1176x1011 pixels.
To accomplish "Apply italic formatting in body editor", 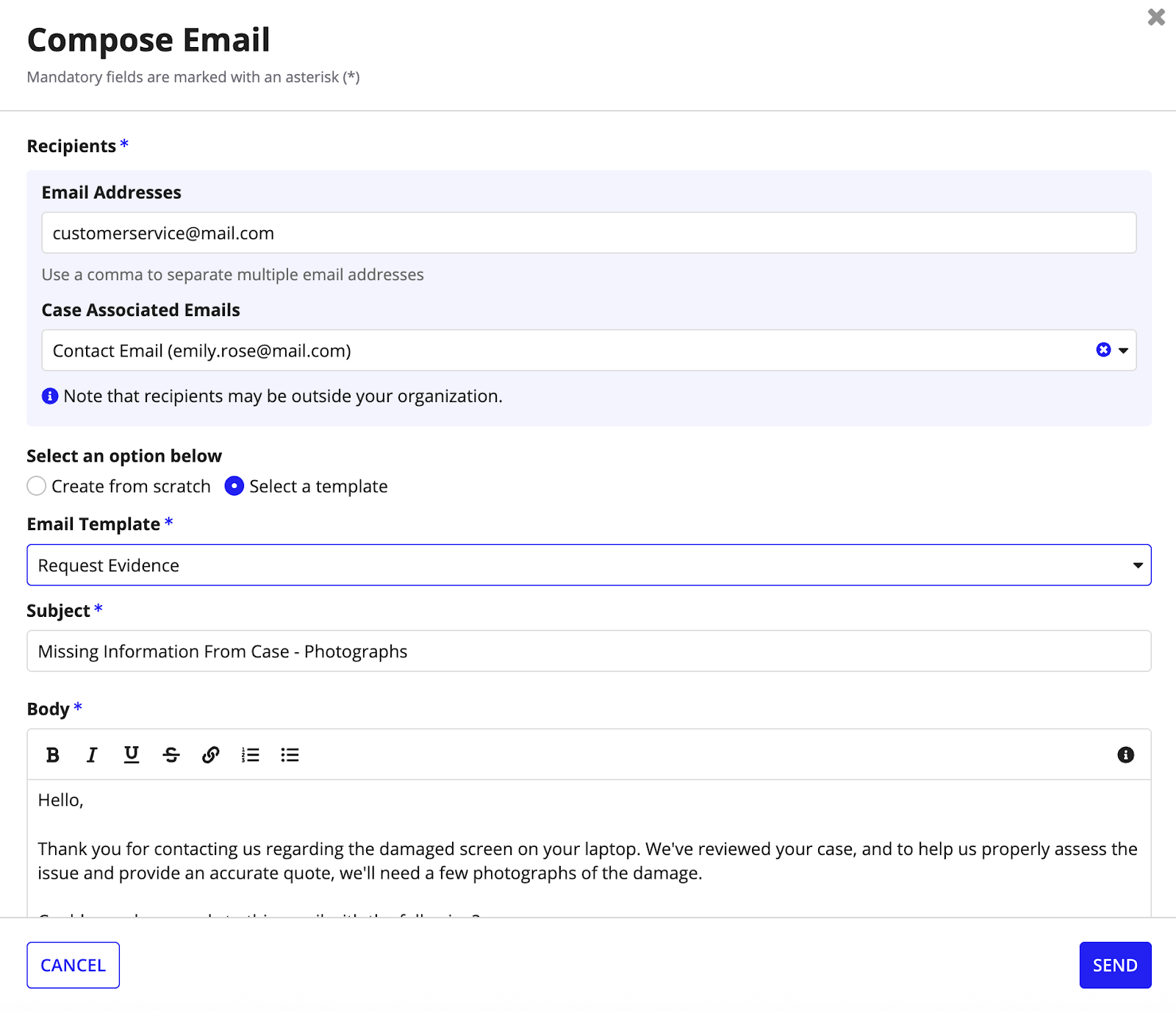I will pyautogui.click(x=92, y=754).
